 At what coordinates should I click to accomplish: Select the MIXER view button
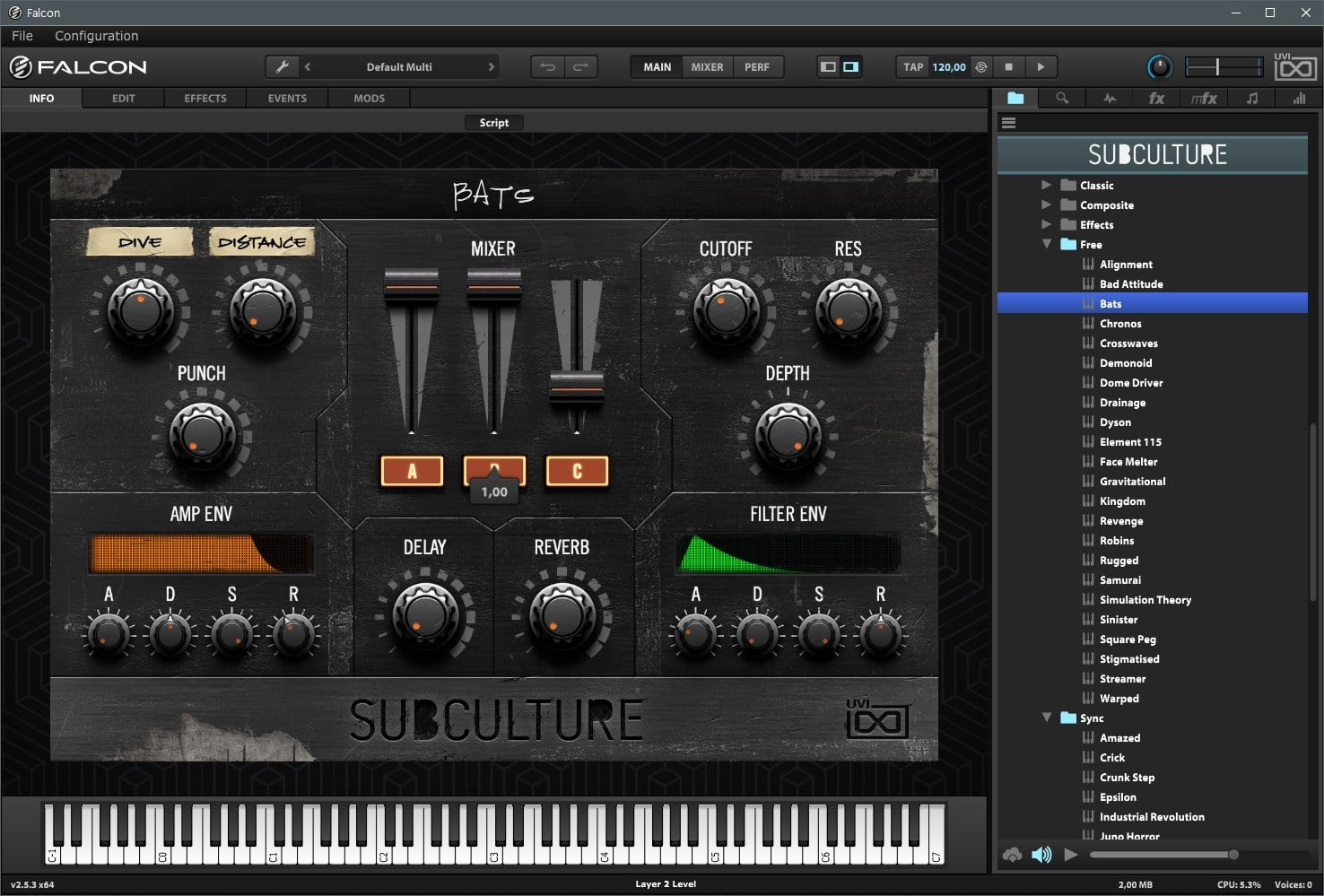pyautogui.click(x=707, y=67)
